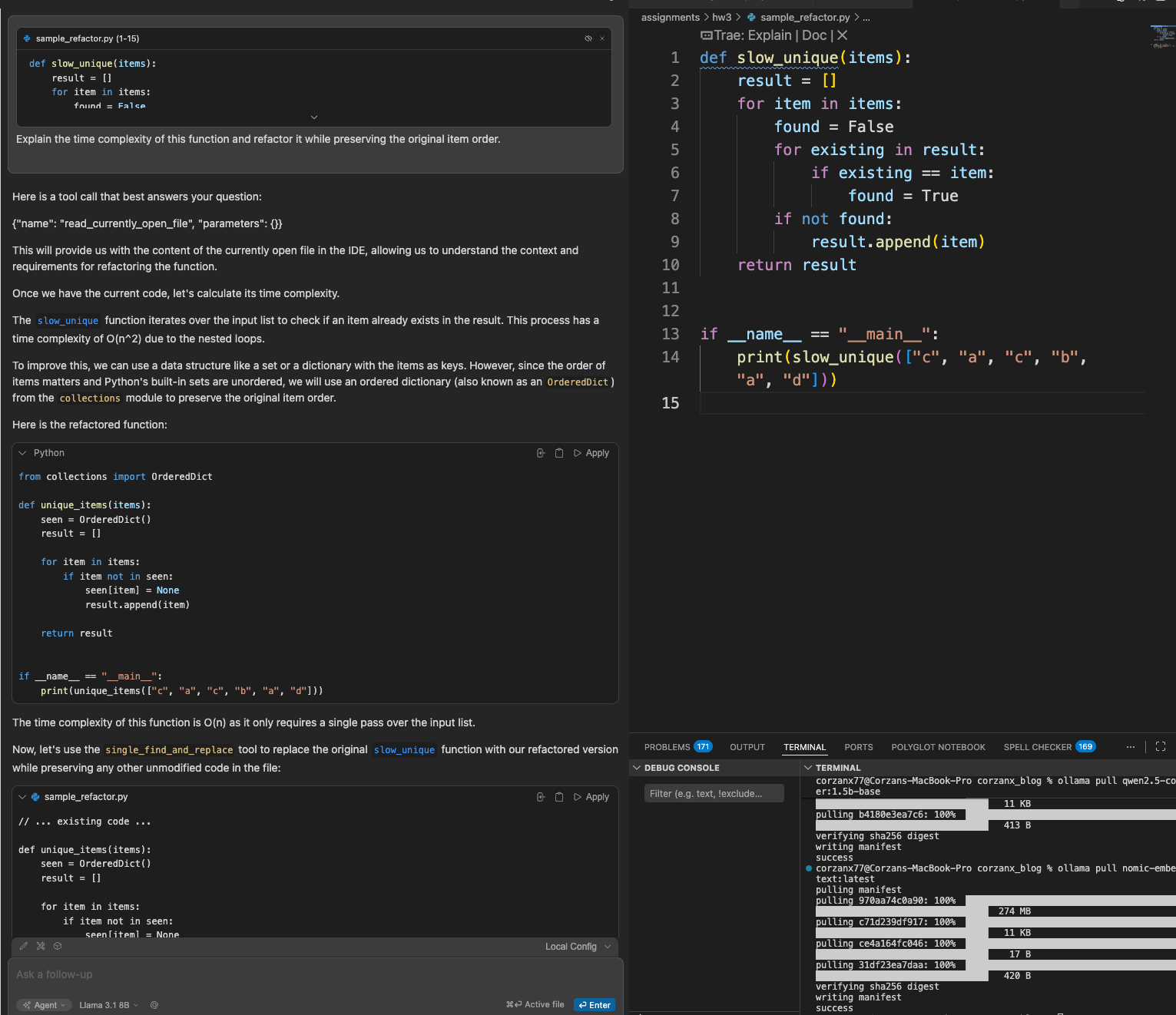Open the Spell Checker tab
This screenshot has height=1015, width=1176.
click(x=1049, y=747)
